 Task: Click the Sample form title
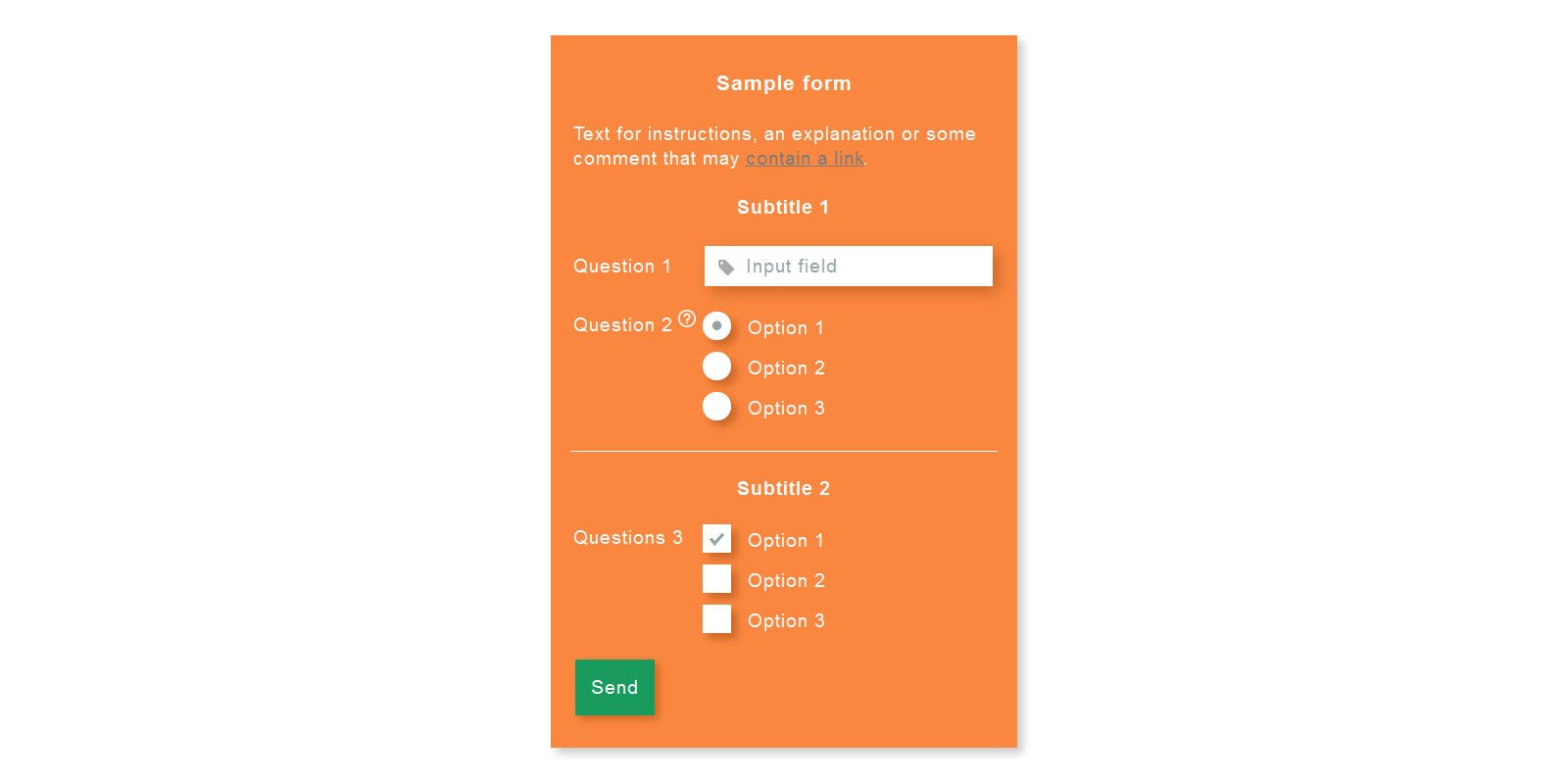tap(784, 83)
